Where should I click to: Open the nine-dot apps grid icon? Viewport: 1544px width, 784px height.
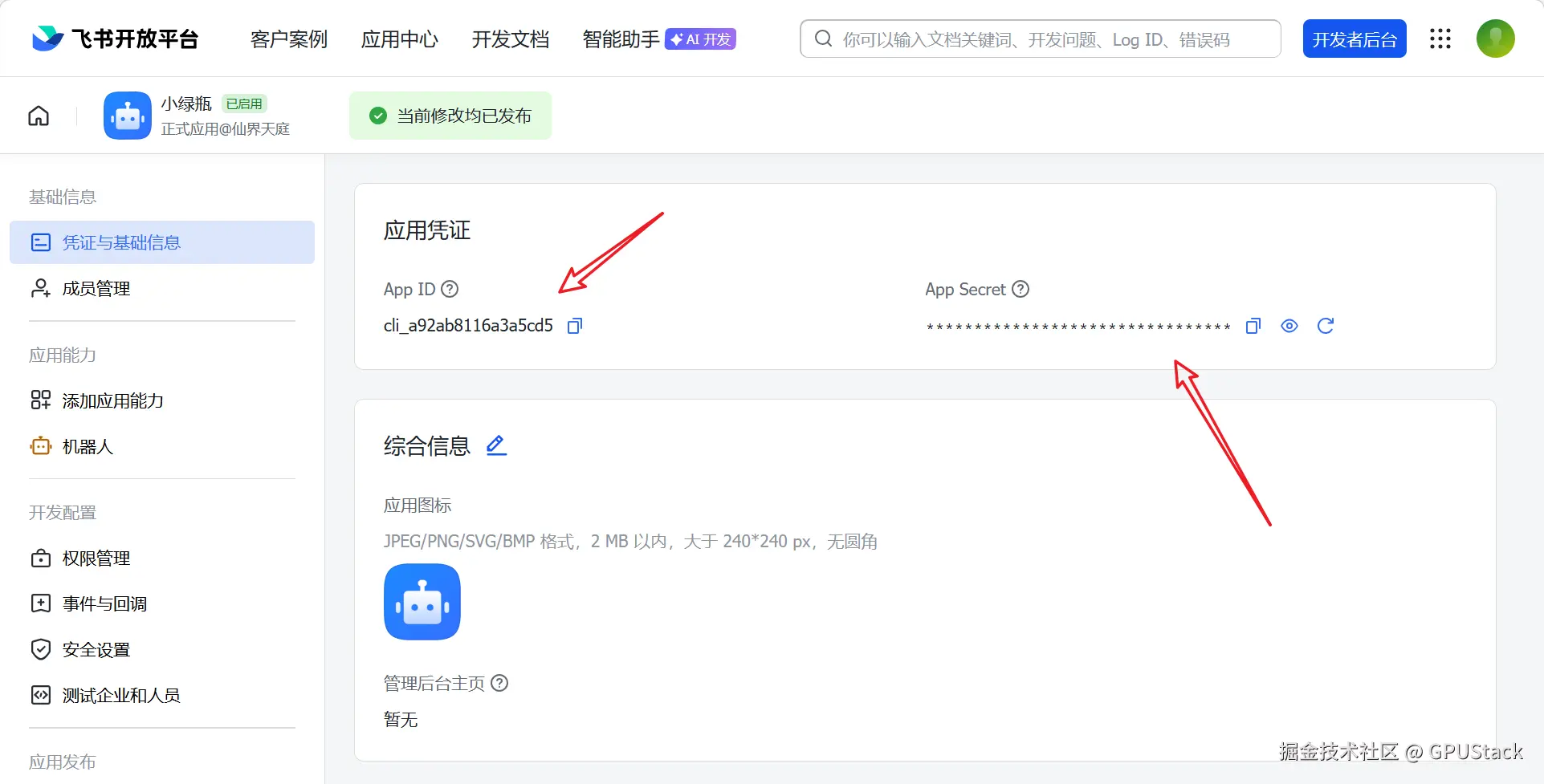[1440, 39]
